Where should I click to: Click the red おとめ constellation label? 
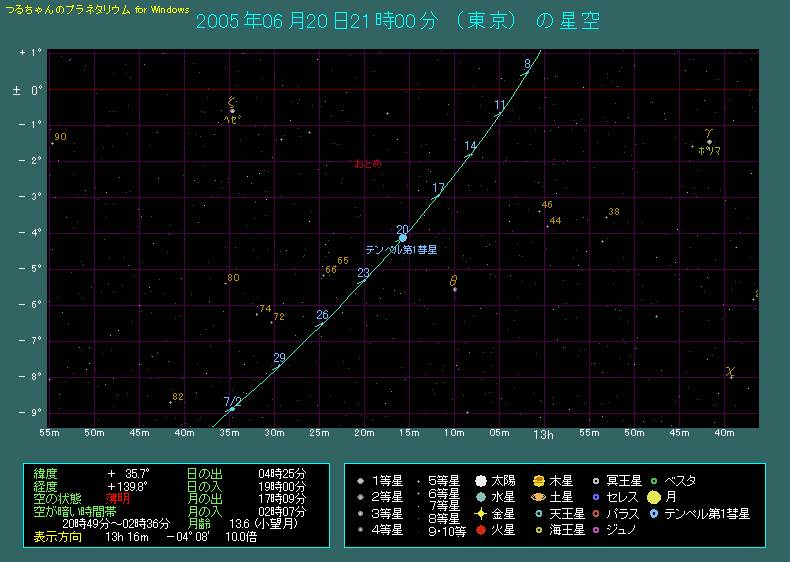pyautogui.click(x=367, y=163)
